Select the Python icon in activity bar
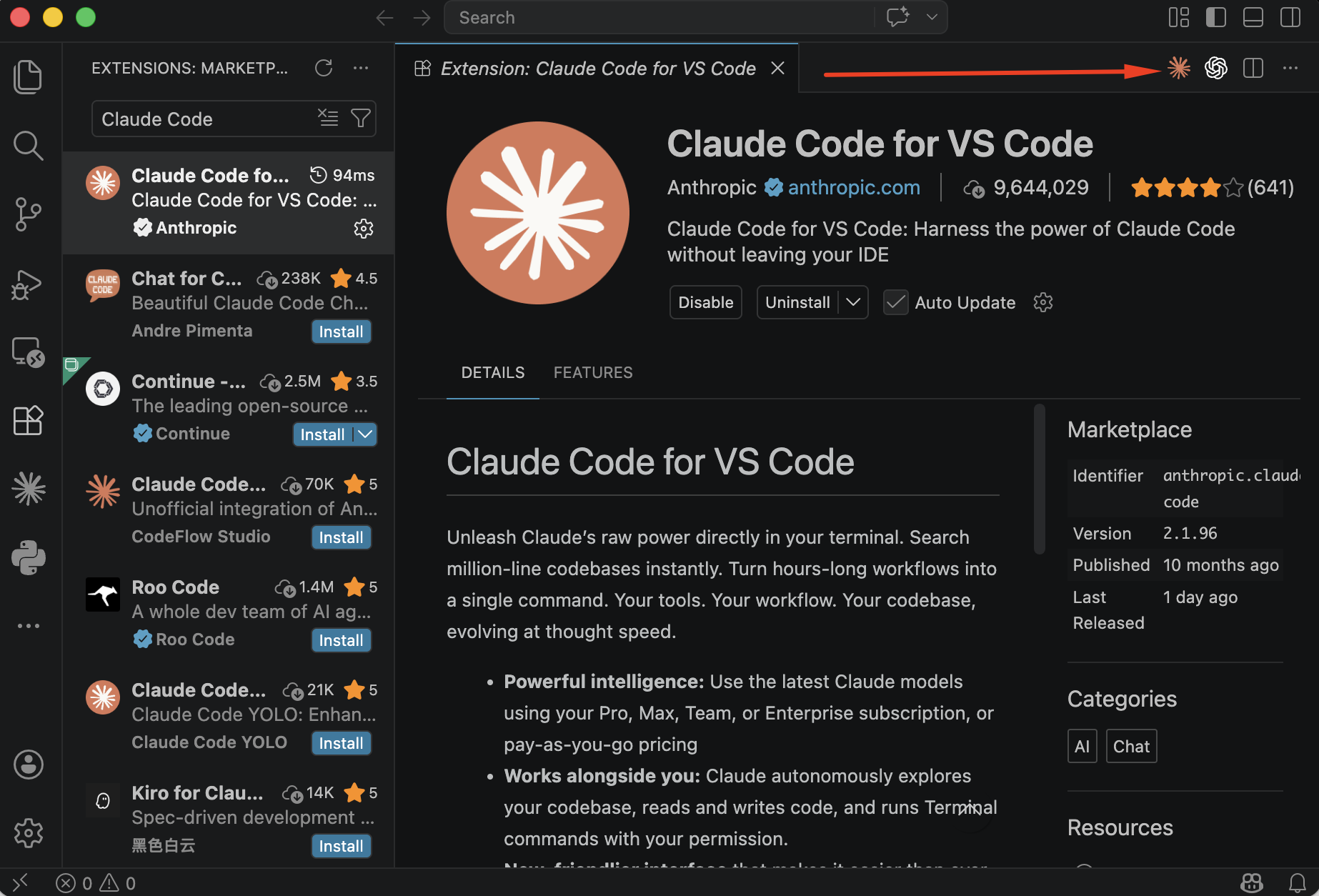This screenshot has height=896, width=1319. (29, 557)
